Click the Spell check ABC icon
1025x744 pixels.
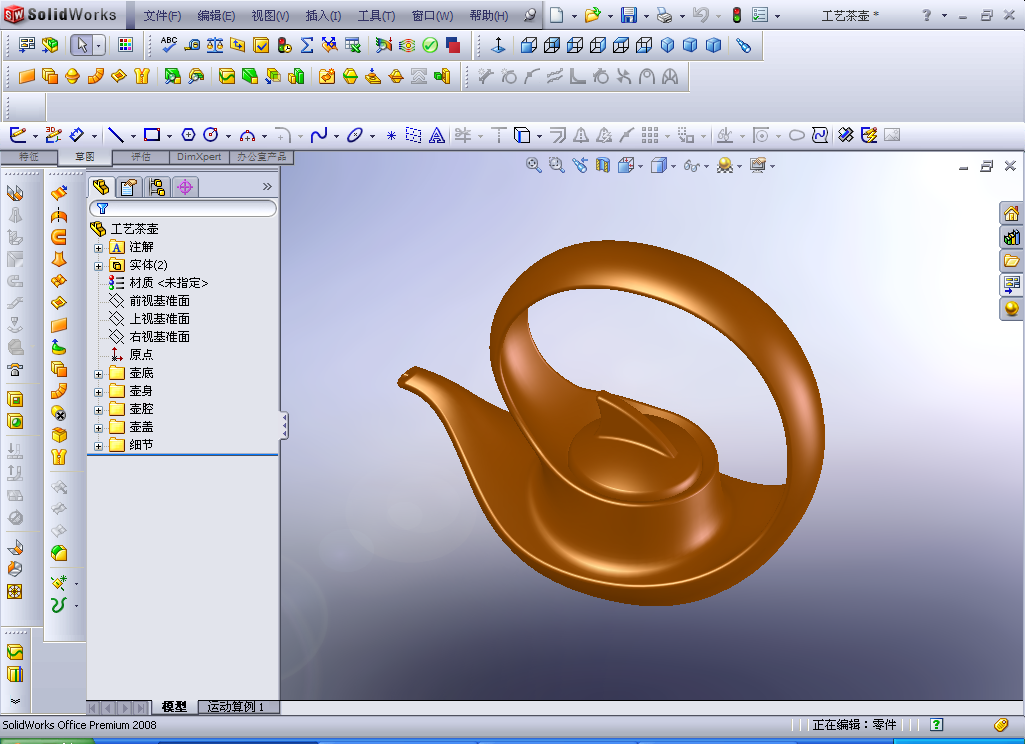169,44
